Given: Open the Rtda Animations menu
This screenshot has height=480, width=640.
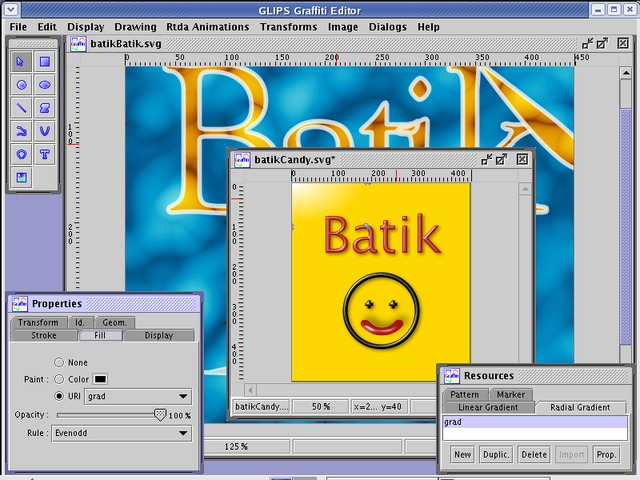Looking at the screenshot, I should point(208,27).
